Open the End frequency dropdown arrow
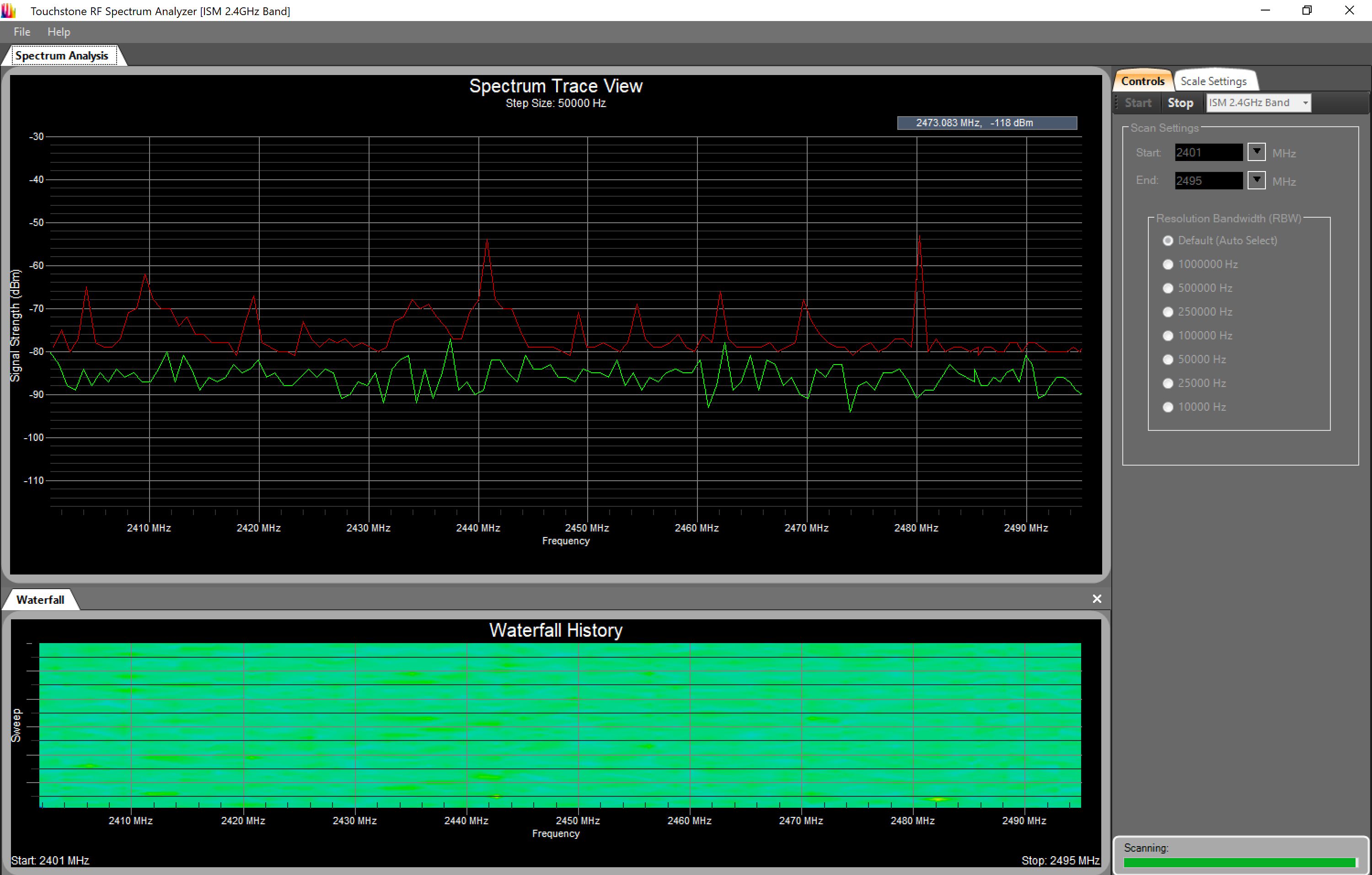Image resolution: width=1372 pixels, height=875 pixels. (1256, 180)
